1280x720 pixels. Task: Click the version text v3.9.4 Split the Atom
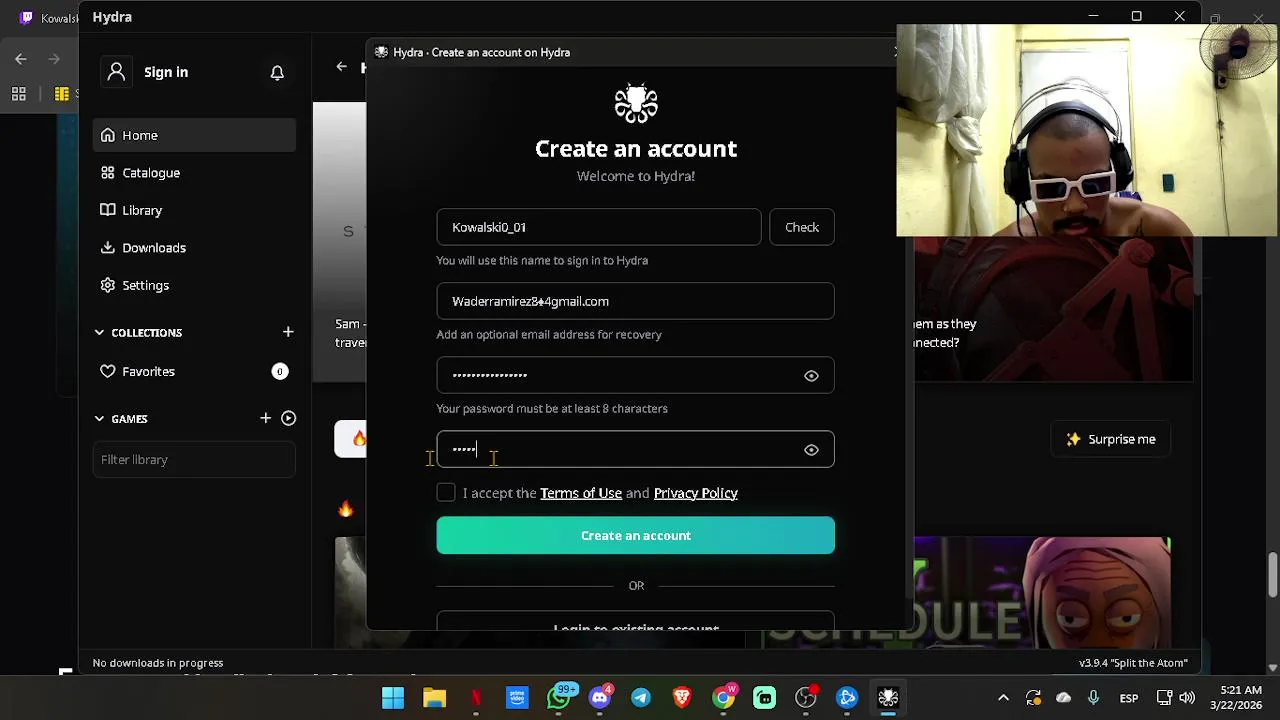tap(1133, 663)
